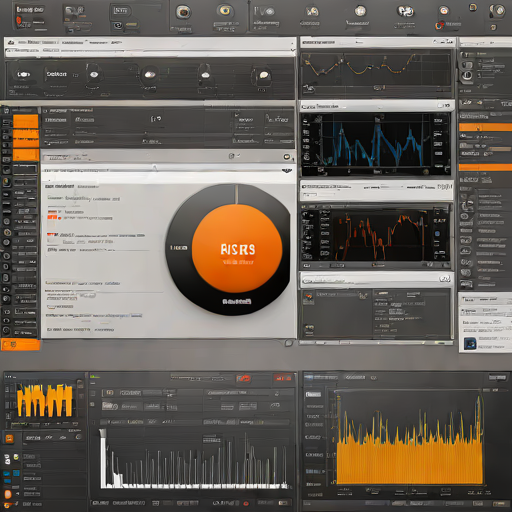Select the round icon in the right sidebar top
The height and width of the screenshot is (512, 512).
tap(467, 76)
